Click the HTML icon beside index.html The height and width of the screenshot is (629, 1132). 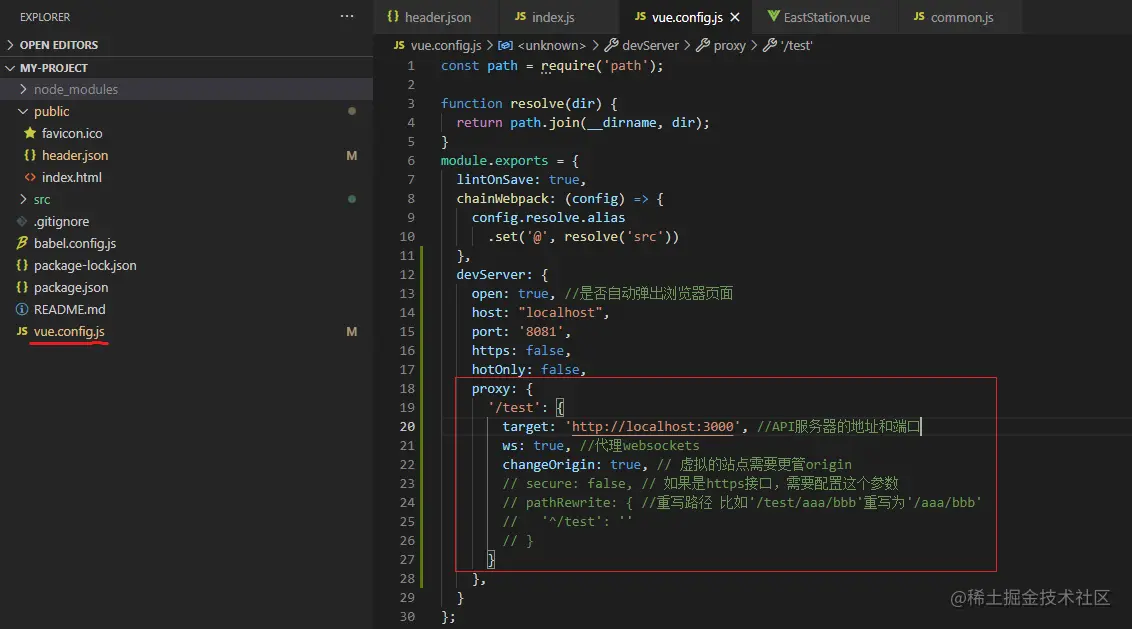coord(30,177)
